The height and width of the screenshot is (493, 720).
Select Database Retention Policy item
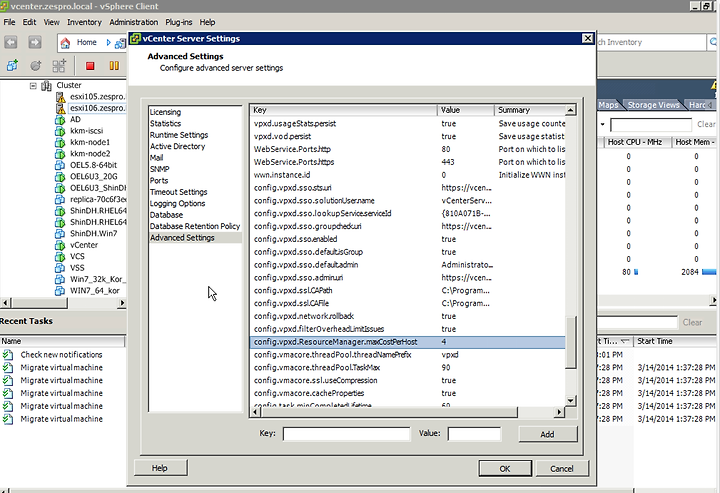[195, 226]
